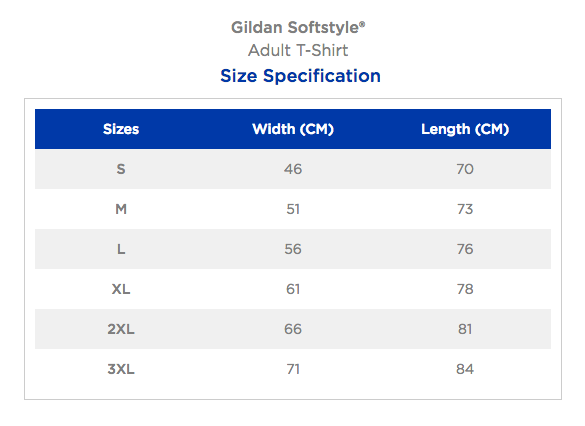585x426 pixels.
Task: Click the Size Specification heading
Action: click(300, 76)
